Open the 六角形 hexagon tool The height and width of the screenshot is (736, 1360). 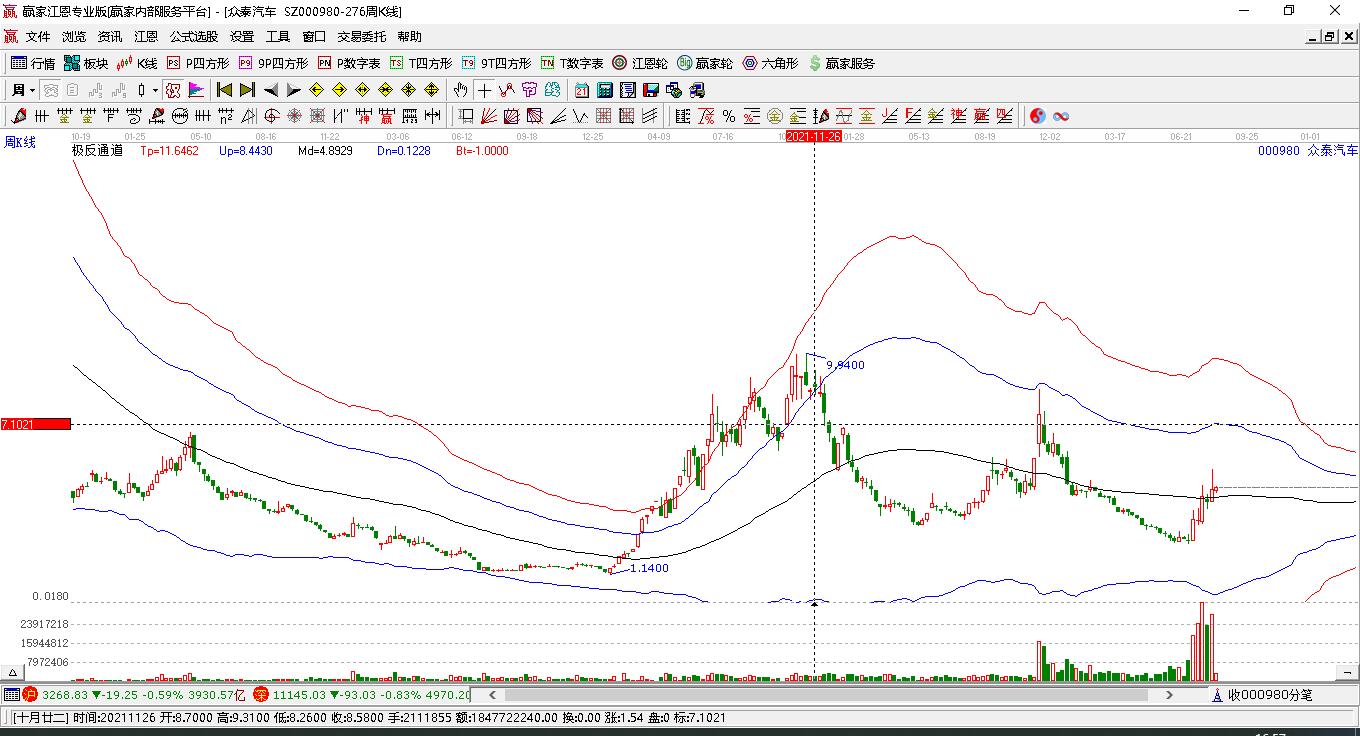click(770, 63)
